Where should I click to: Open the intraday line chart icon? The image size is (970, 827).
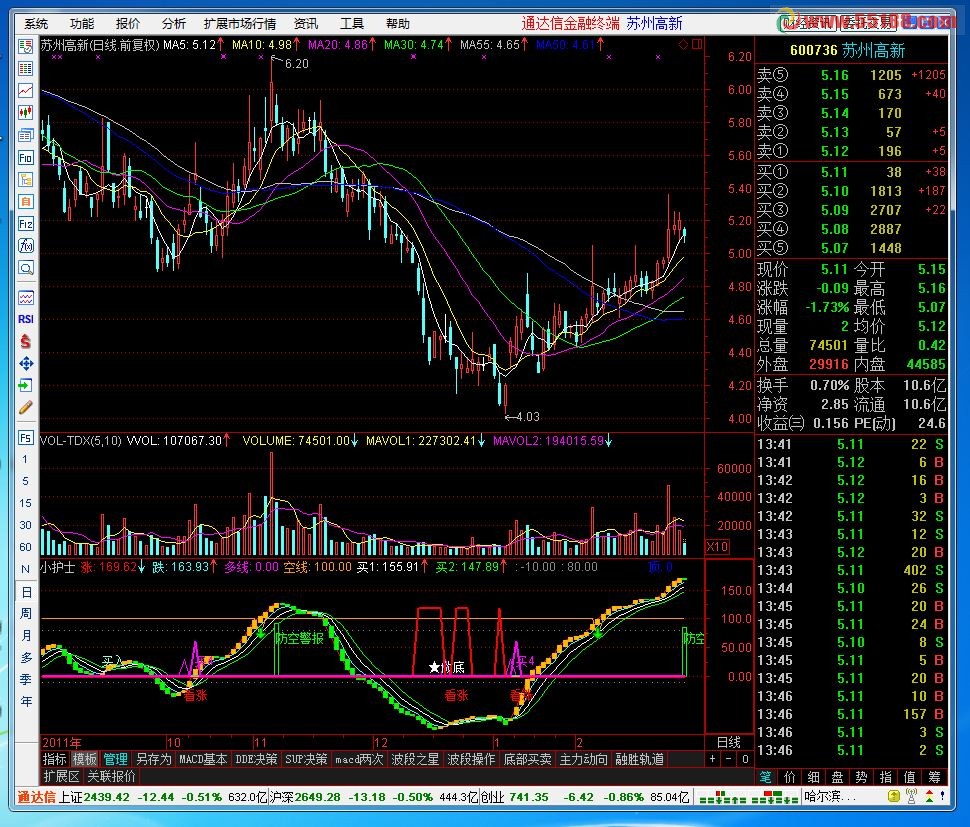[x=25, y=91]
